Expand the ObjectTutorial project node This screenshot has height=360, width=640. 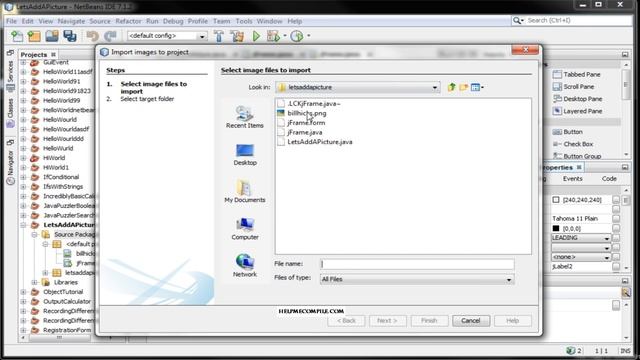coord(24,292)
